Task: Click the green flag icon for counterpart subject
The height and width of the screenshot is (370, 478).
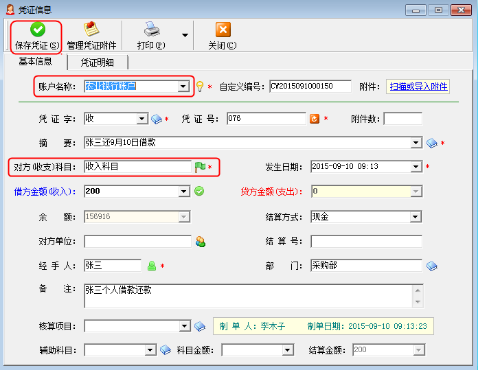Action: 200,167
